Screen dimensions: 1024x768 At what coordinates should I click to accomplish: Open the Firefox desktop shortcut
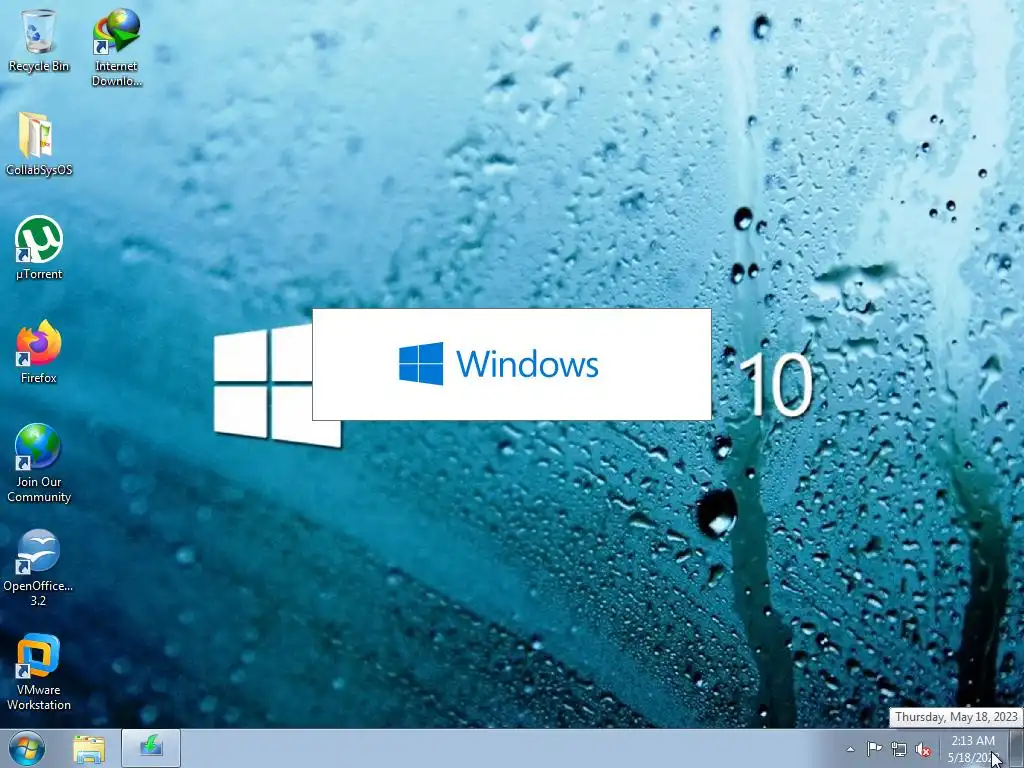pos(39,351)
